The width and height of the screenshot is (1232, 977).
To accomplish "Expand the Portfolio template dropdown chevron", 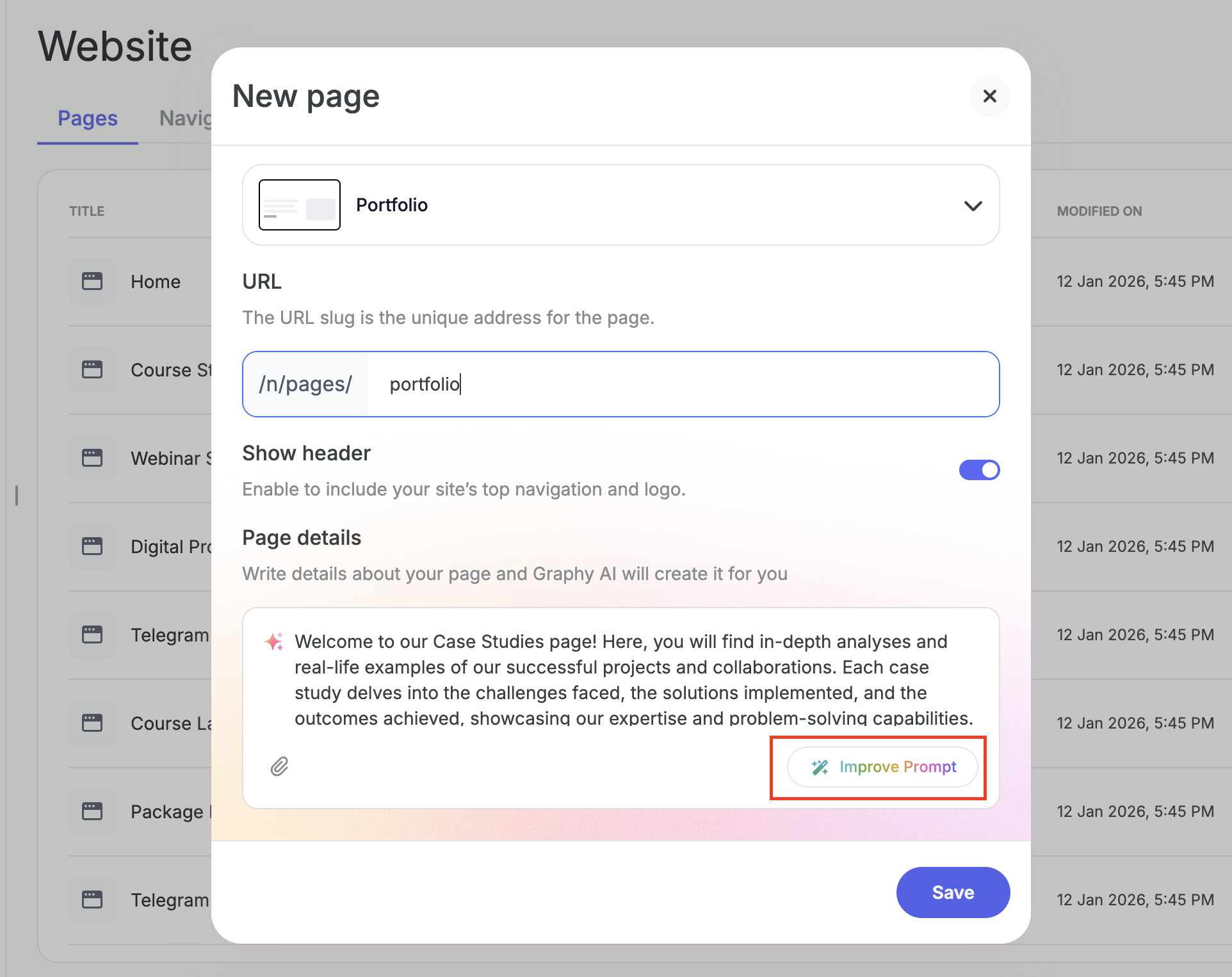I will click(x=973, y=206).
